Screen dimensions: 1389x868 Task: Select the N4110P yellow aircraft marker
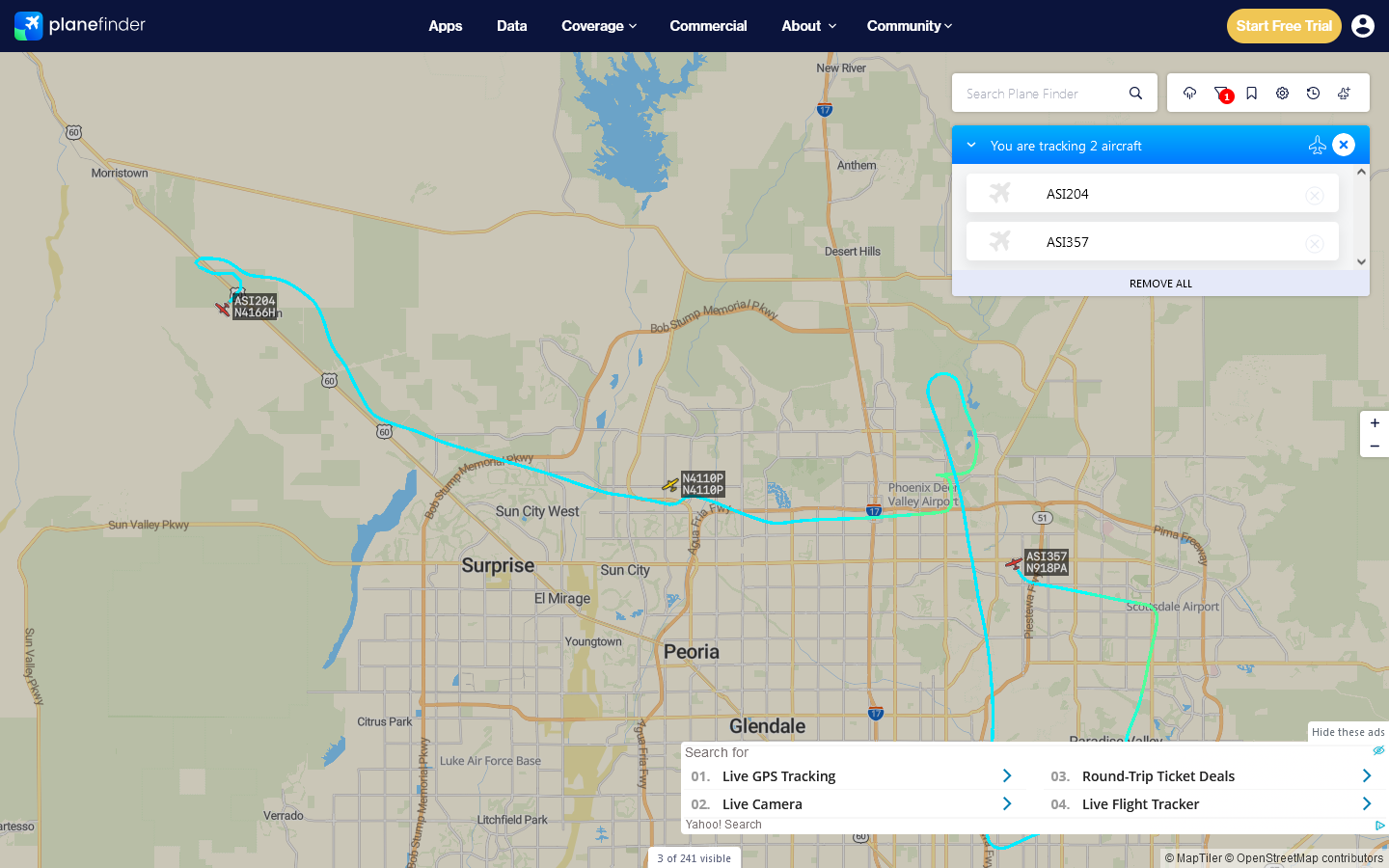point(670,485)
